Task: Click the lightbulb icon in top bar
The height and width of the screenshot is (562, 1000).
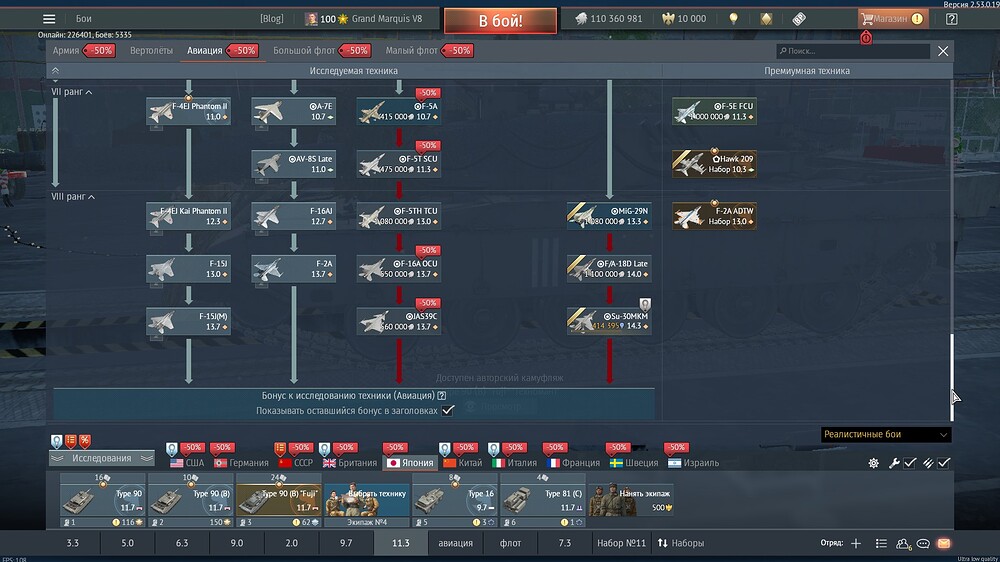Action: point(733,18)
